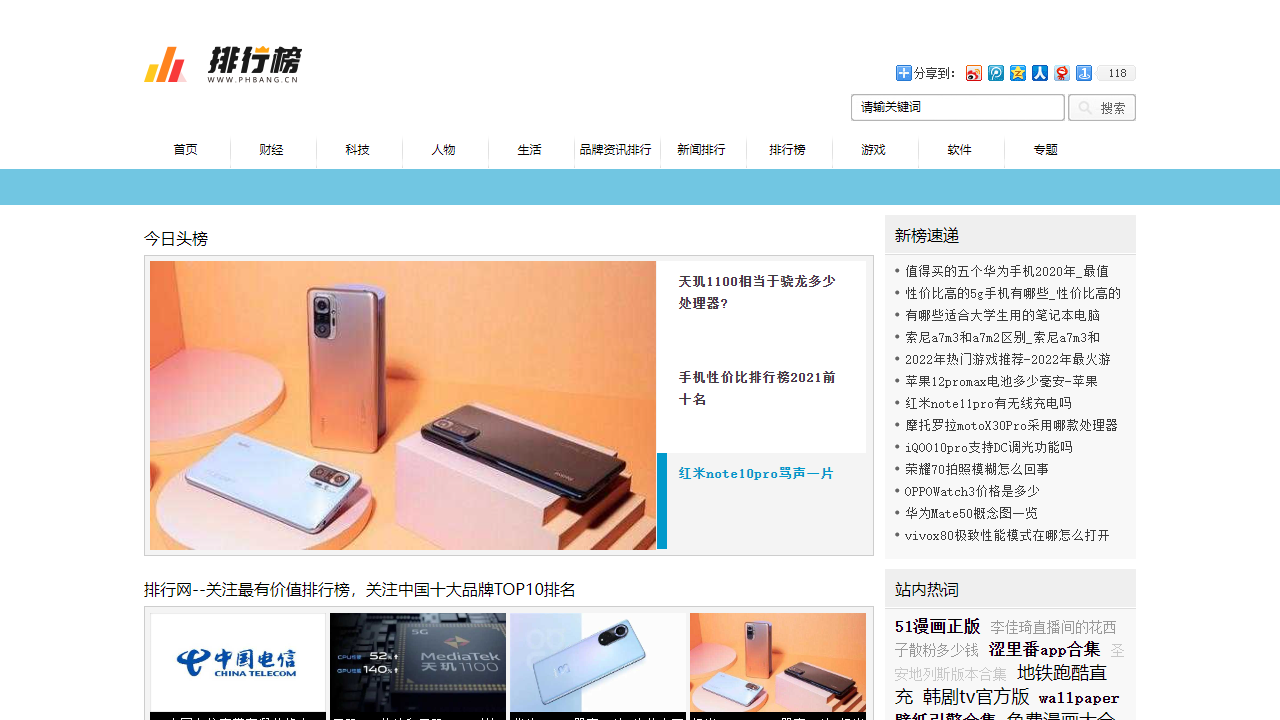Image resolution: width=1280 pixels, height=720 pixels.
Task: Open the 排行榜 nav tab
Action: coord(788,150)
